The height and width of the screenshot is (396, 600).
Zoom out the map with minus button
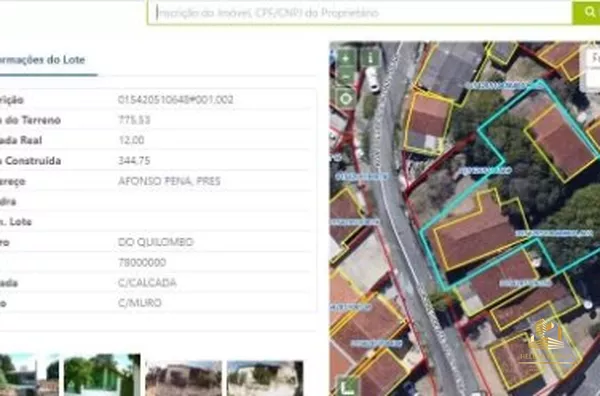click(346, 77)
